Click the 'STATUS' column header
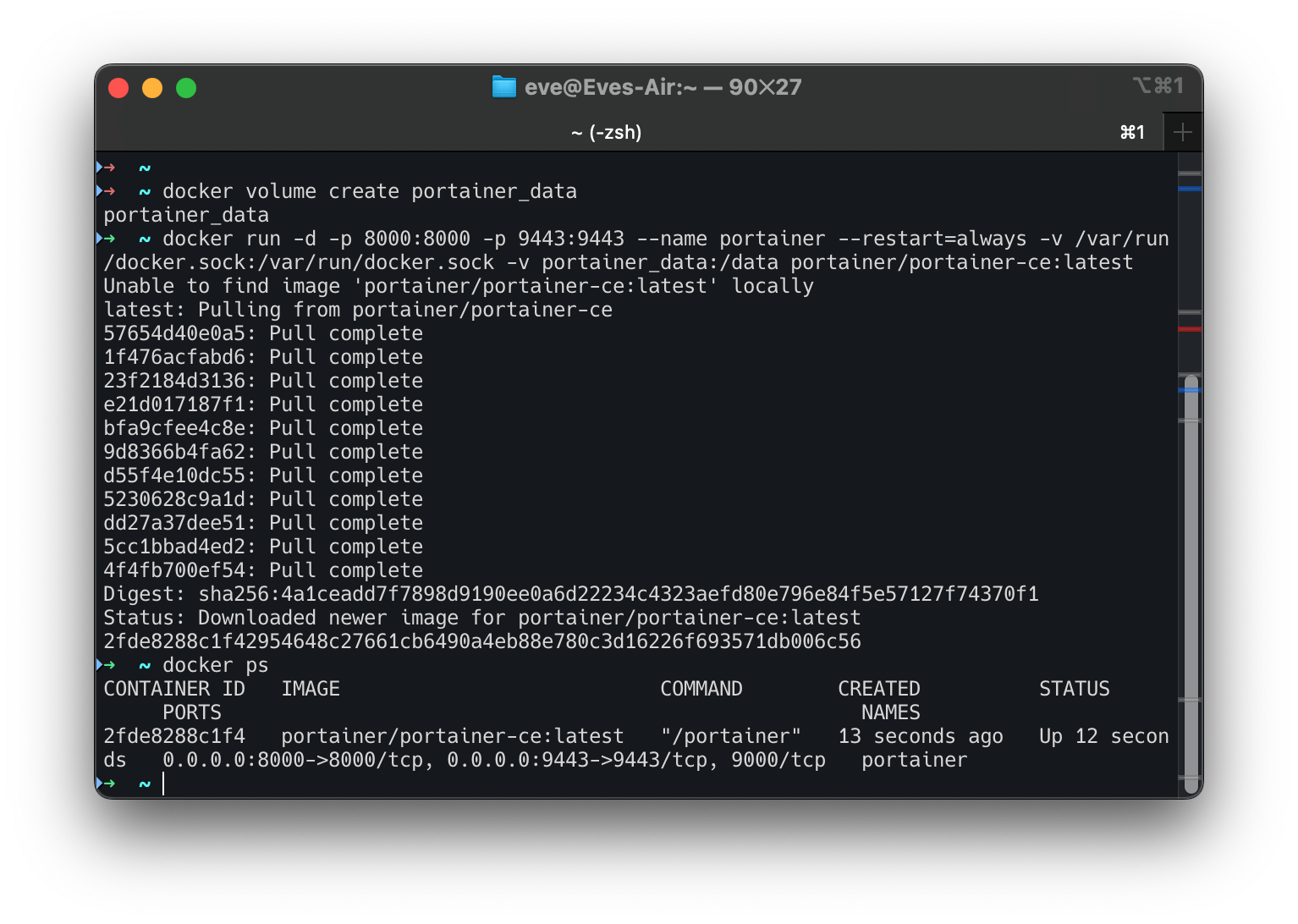Viewport: 1298px width, 924px height. pos(1075,689)
